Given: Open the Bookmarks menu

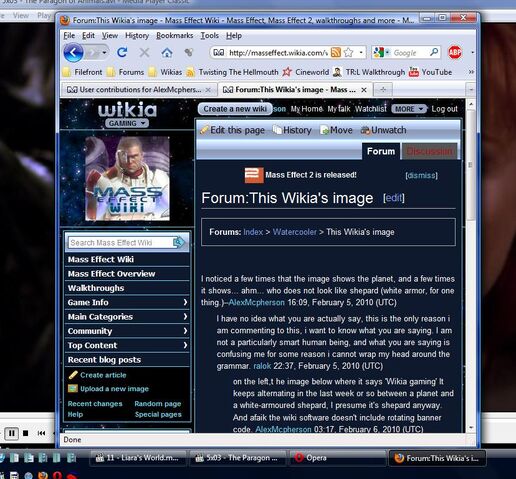Looking at the screenshot, I should click(175, 36).
